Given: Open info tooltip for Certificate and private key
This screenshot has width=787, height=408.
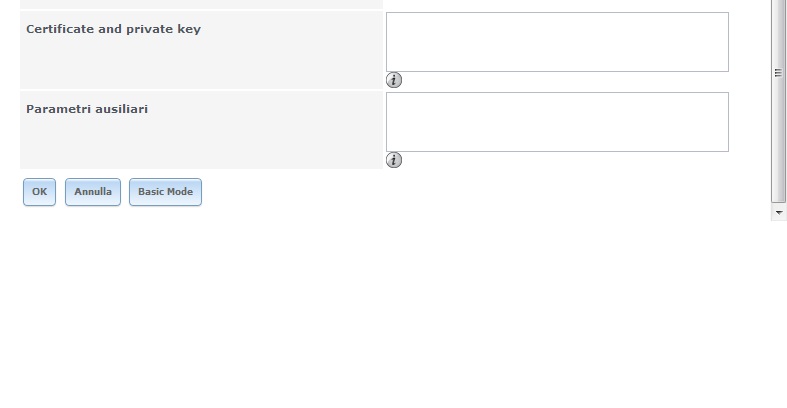Looking at the screenshot, I should click(x=394, y=80).
